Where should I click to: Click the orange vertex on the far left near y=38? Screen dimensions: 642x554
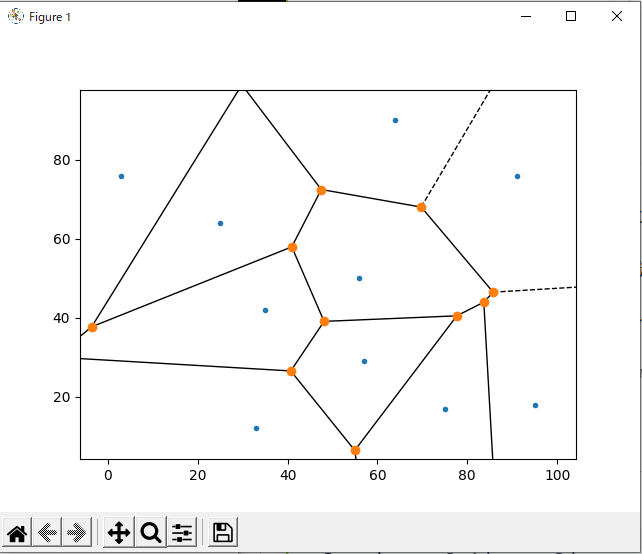(93, 327)
